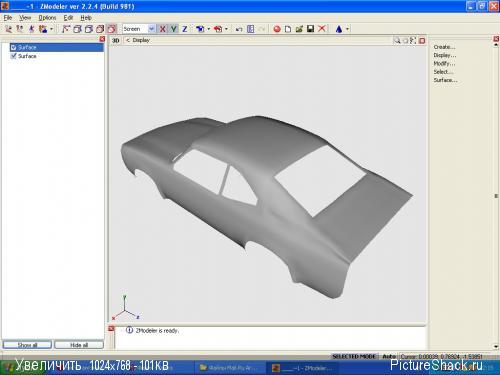Switch to folder window taskbar button
500x375 pixels.
[x=229, y=368]
